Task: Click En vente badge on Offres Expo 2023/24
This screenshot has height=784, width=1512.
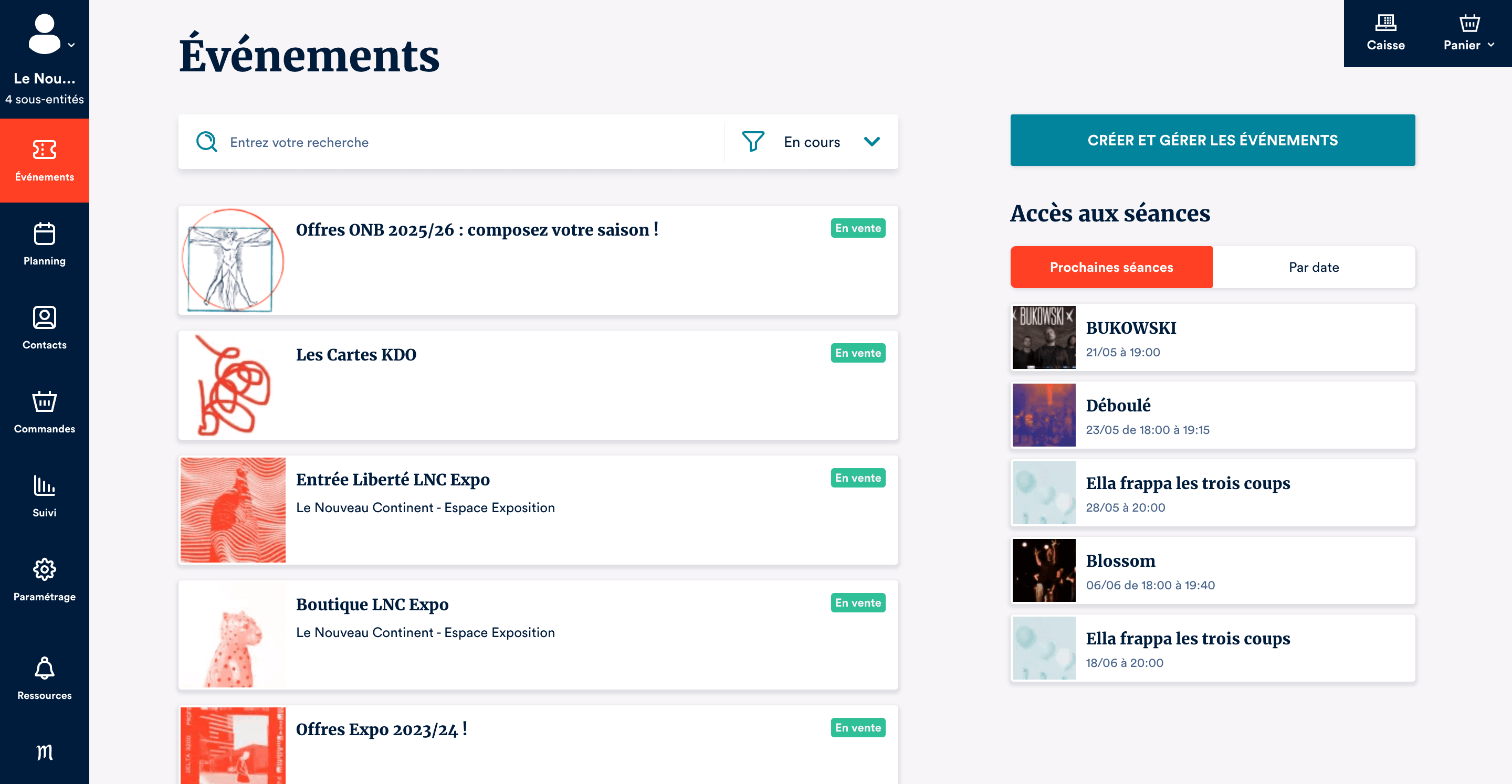Action: 857,728
